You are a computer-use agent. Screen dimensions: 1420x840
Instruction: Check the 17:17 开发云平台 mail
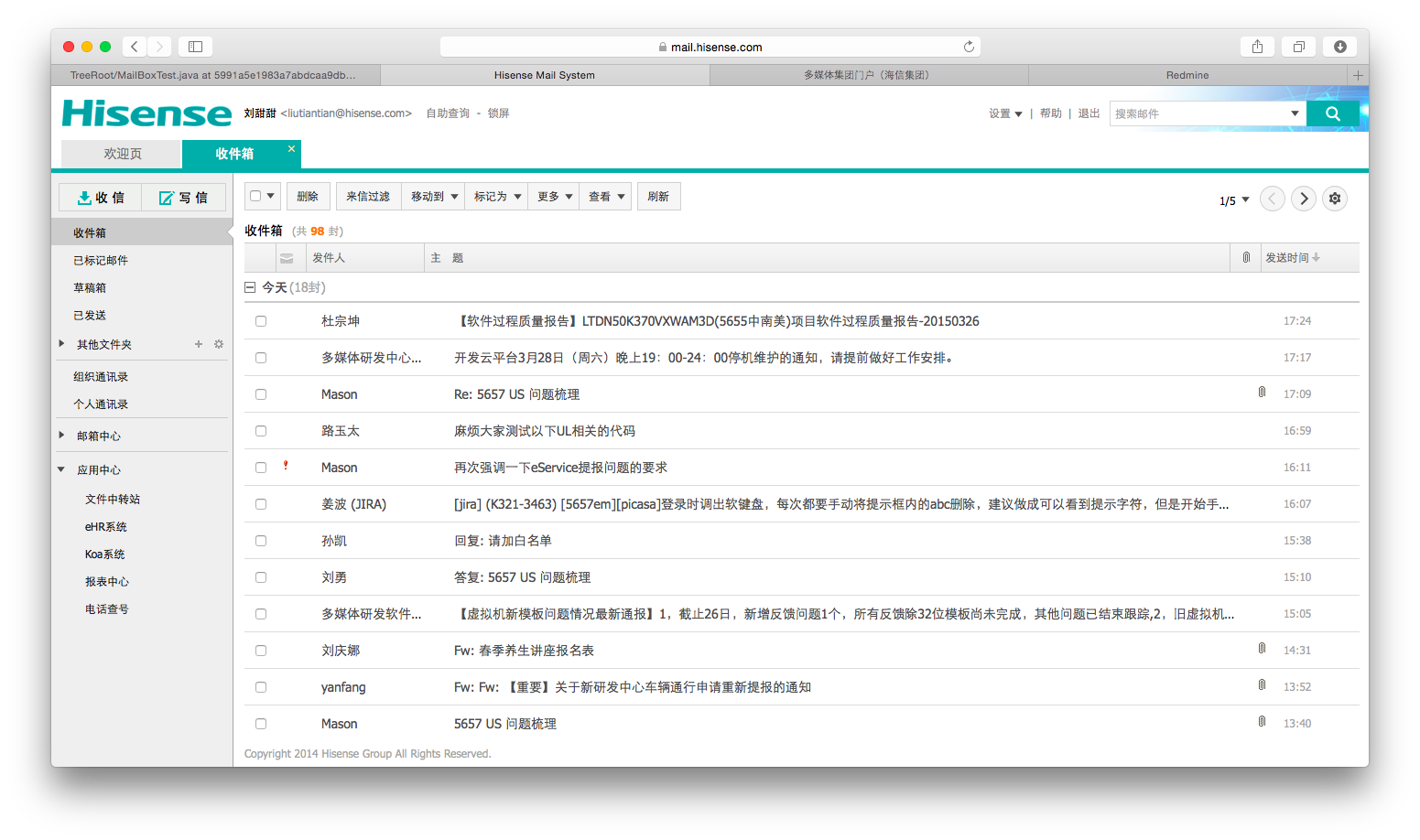(261, 358)
